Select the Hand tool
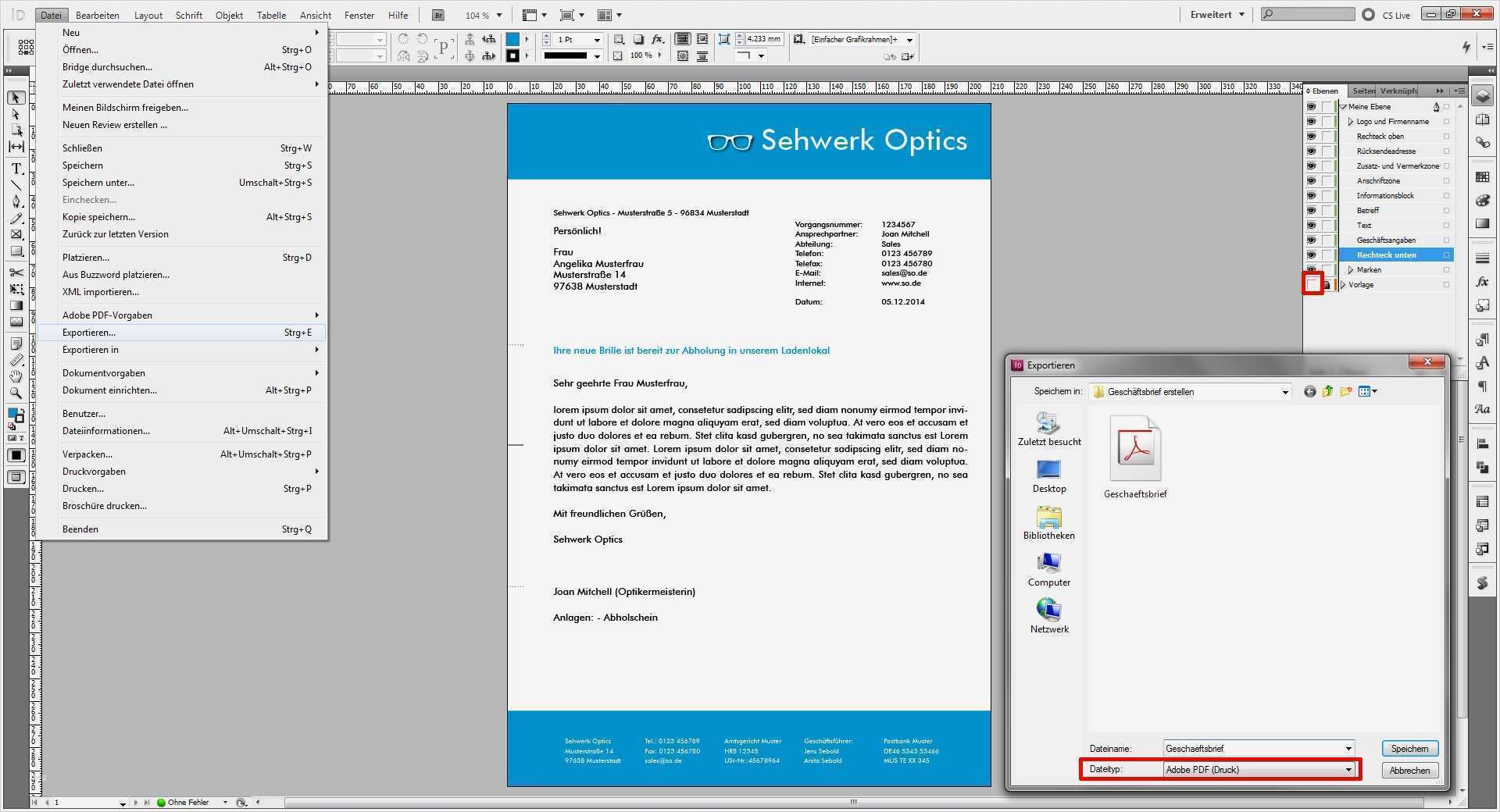The image size is (1500, 812). [16, 376]
